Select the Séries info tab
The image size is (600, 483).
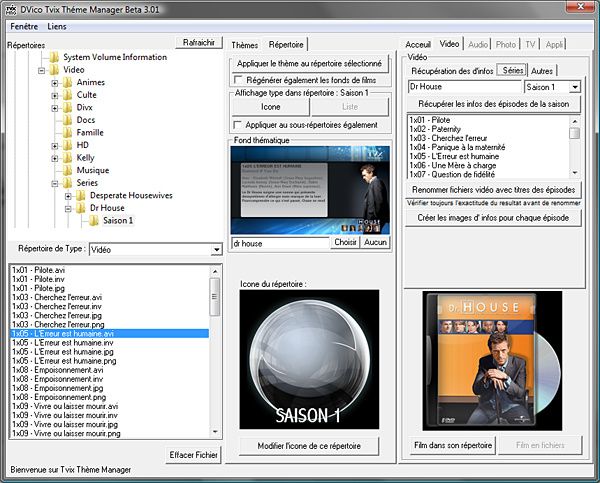[513, 70]
